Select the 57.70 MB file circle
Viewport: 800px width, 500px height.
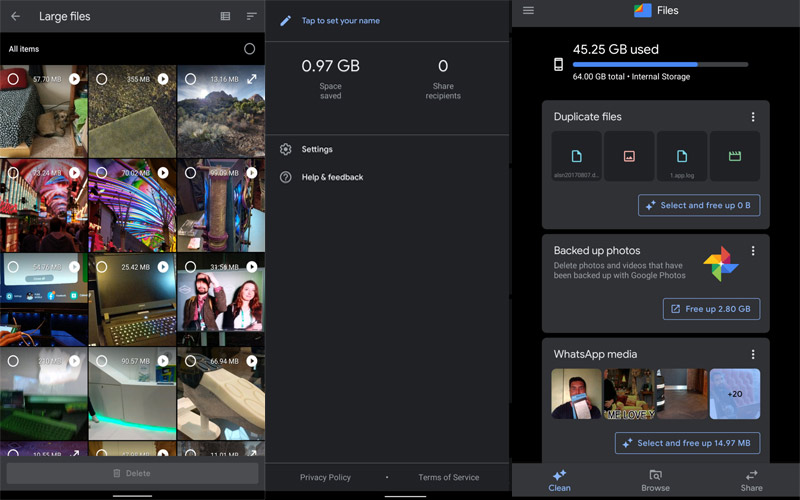point(13,78)
